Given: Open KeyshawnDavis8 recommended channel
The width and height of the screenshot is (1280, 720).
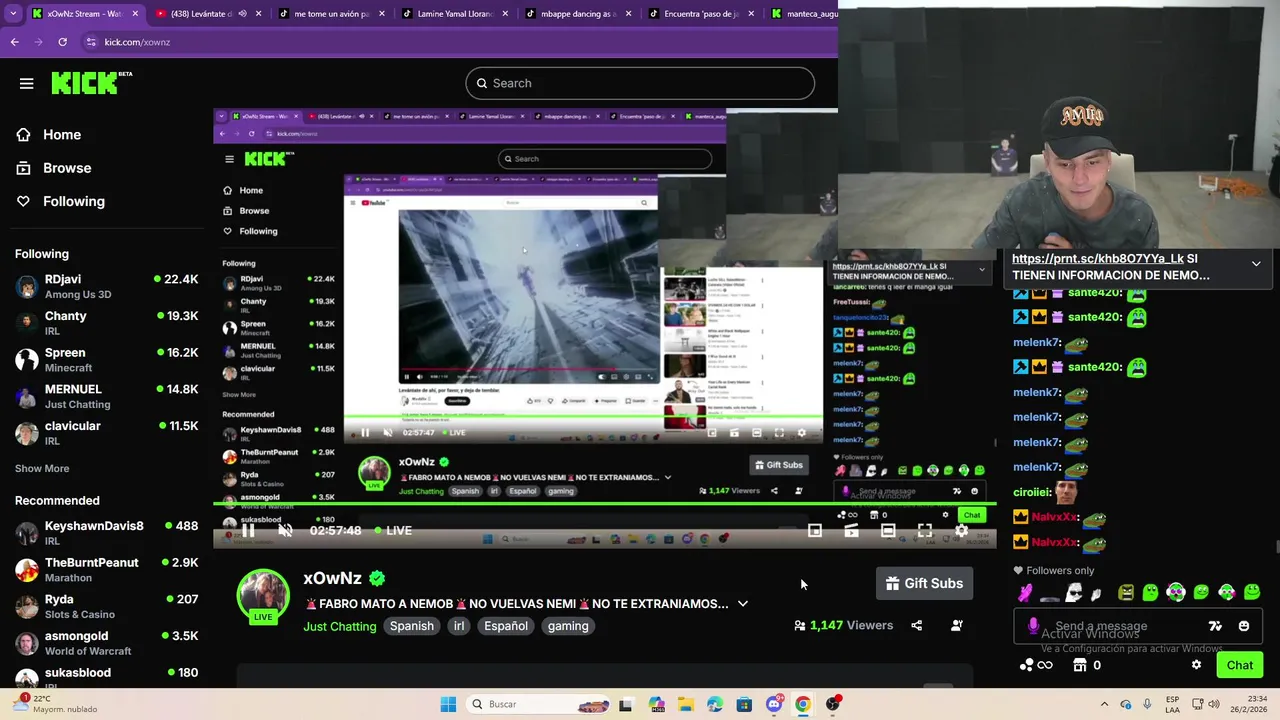Looking at the screenshot, I should pyautogui.click(x=106, y=533).
